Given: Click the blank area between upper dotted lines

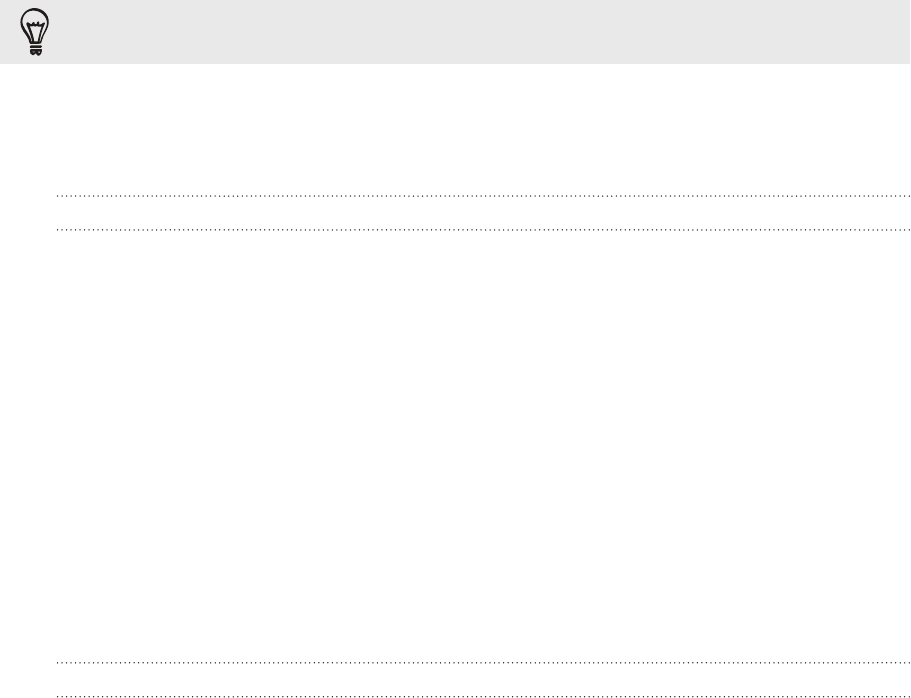Looking at the screenshot, I should tap(483, 213).
